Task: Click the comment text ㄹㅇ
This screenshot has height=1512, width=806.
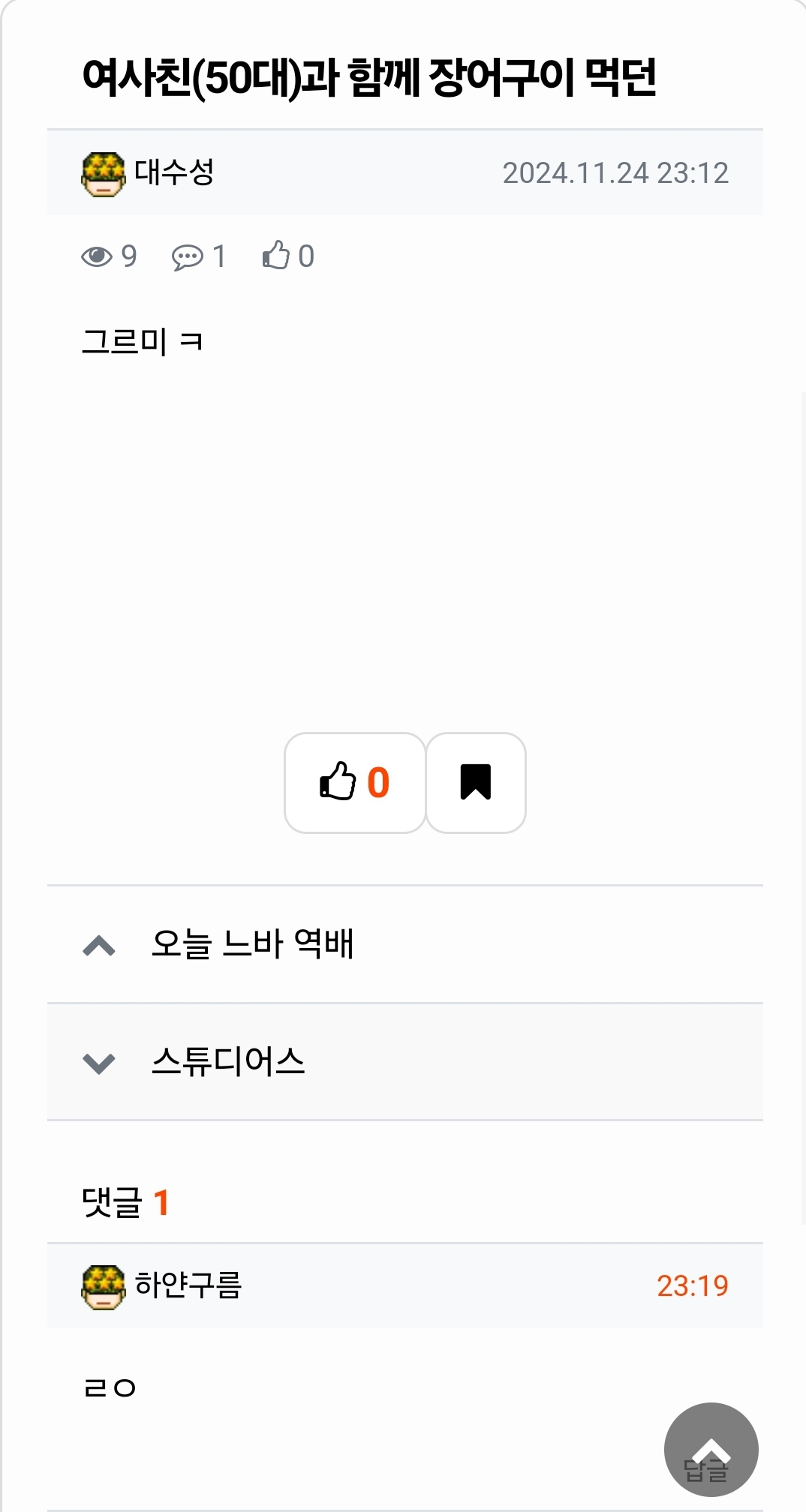Action: [x=110, y=1388]
